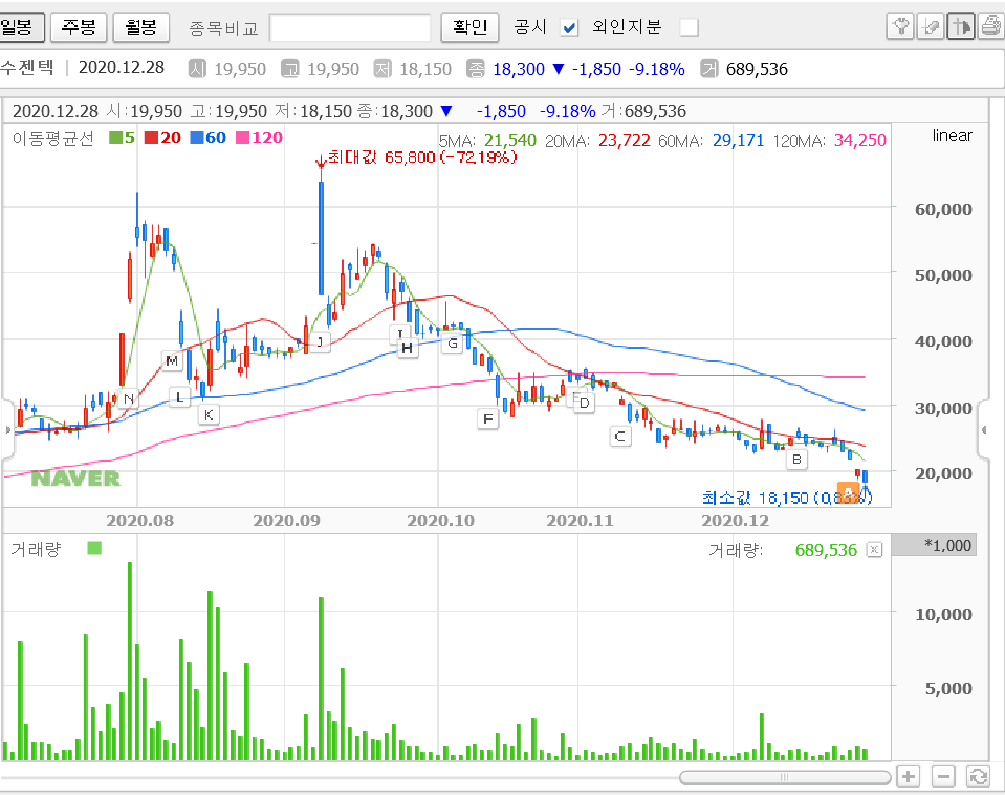Zoom in with the plus button
Viewport: 1005px width, 795px height.
tap(908, 776)
